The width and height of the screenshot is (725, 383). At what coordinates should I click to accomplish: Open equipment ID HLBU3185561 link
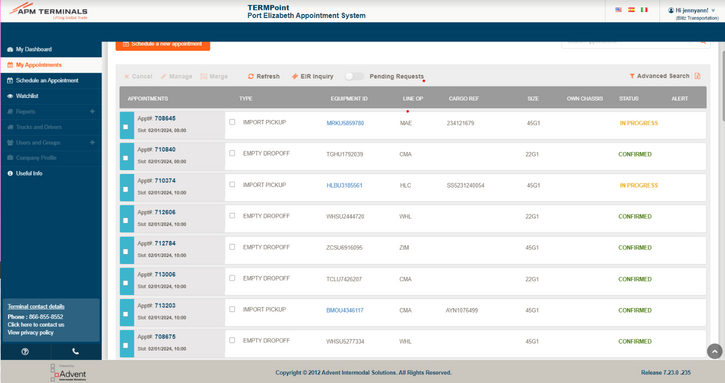(x=344, y=185)
